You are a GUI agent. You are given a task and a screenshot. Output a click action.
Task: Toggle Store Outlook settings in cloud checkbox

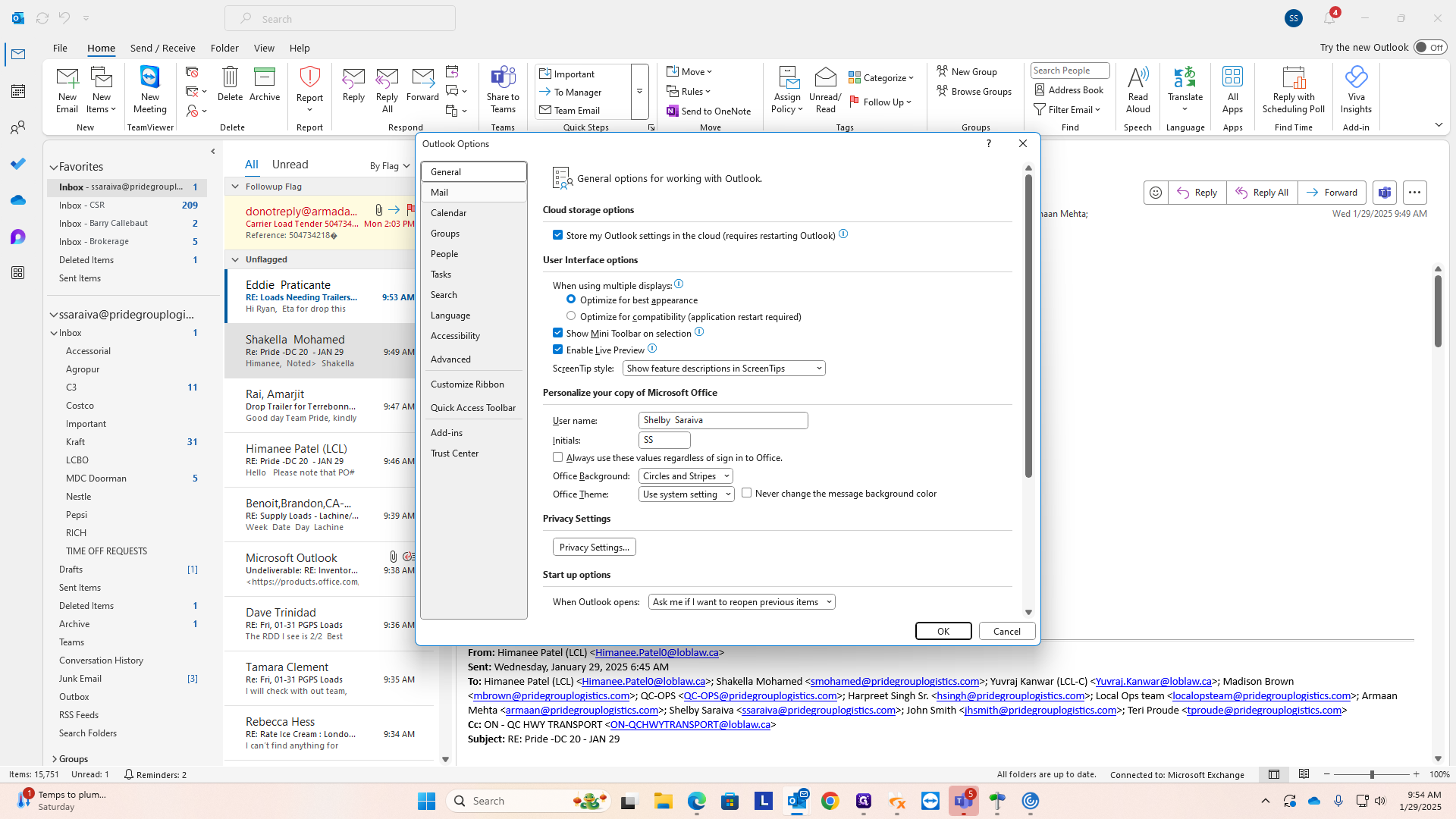coord(557,235)
